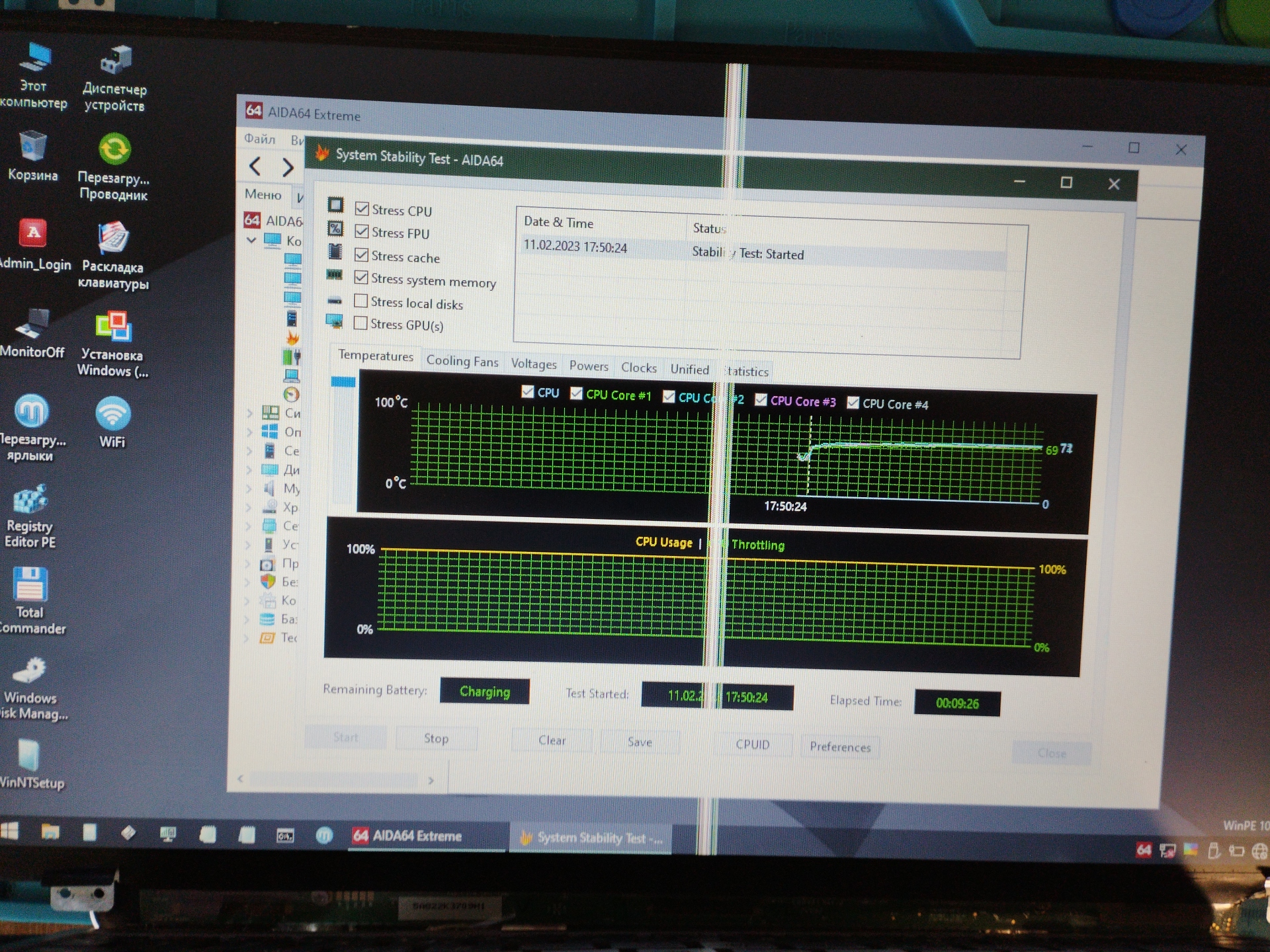
Task: Click System Stability Test taskbar button
Action: pyautogui.click(x=591, y=838)
